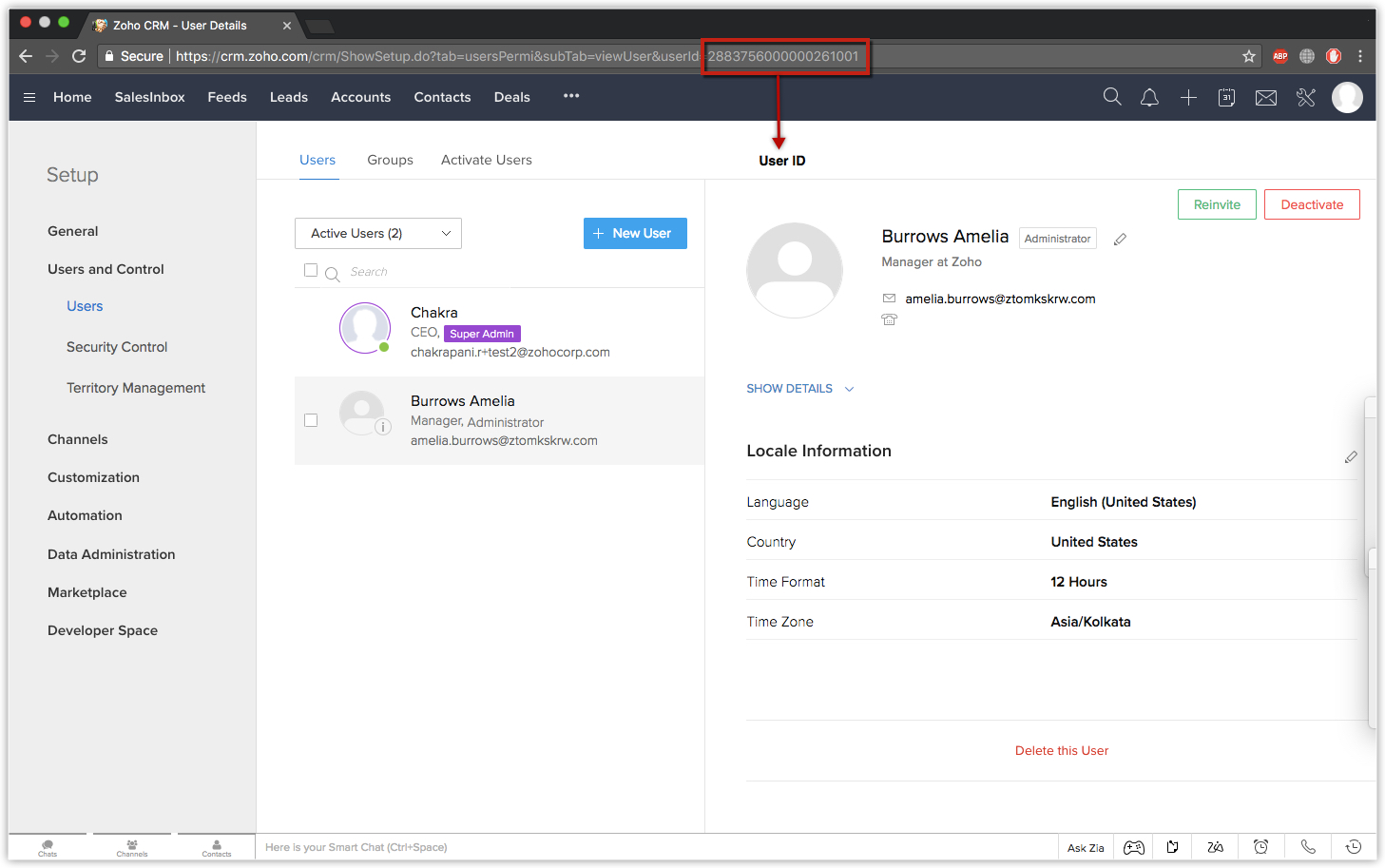Open the more modules ellipsis menu
Viewport: 1385px width, 868px height.
pyautogui.click(x=571, y=96)
